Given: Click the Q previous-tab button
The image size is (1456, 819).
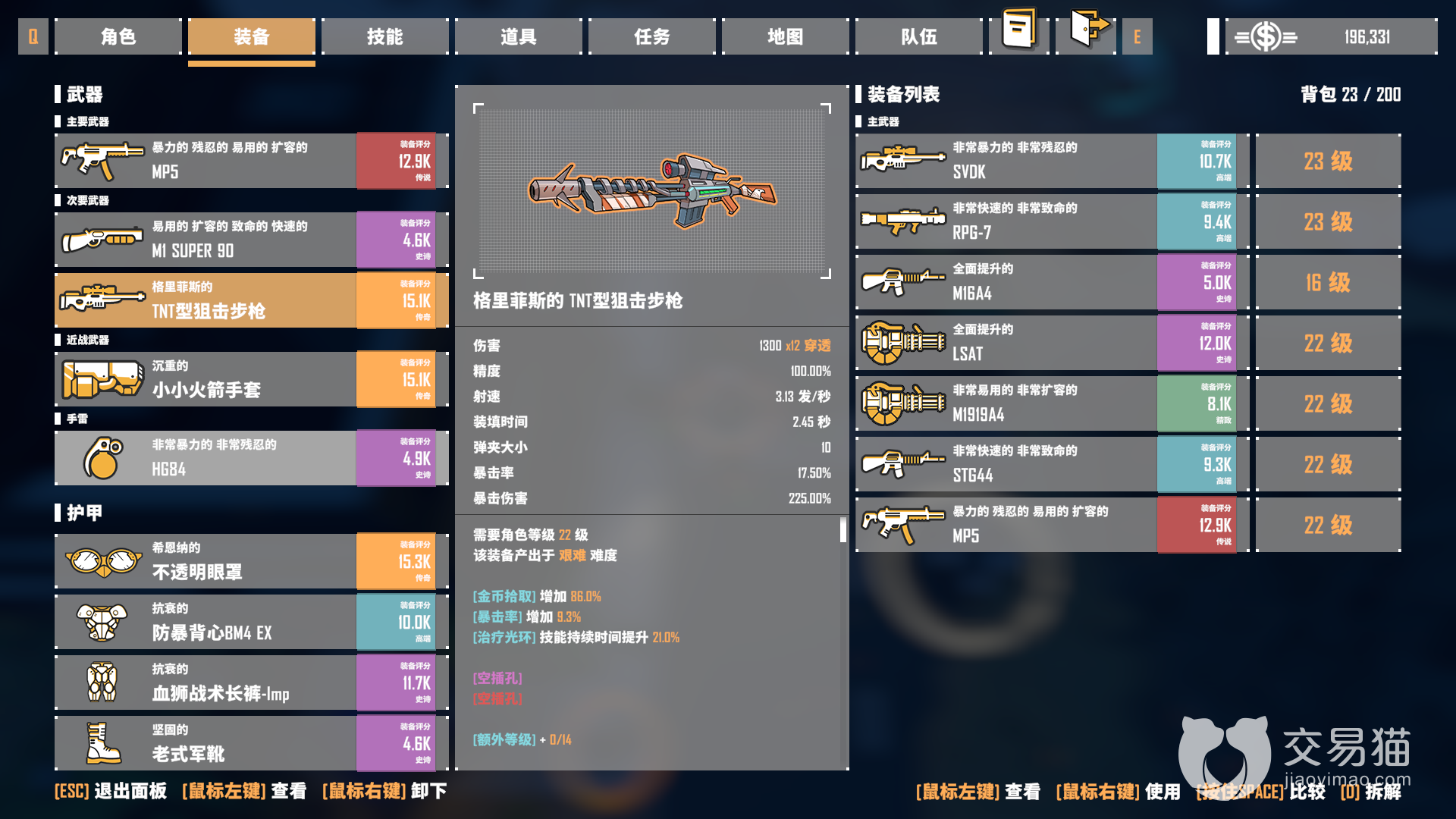Looking at the screenshot, I should pos(33,36).
